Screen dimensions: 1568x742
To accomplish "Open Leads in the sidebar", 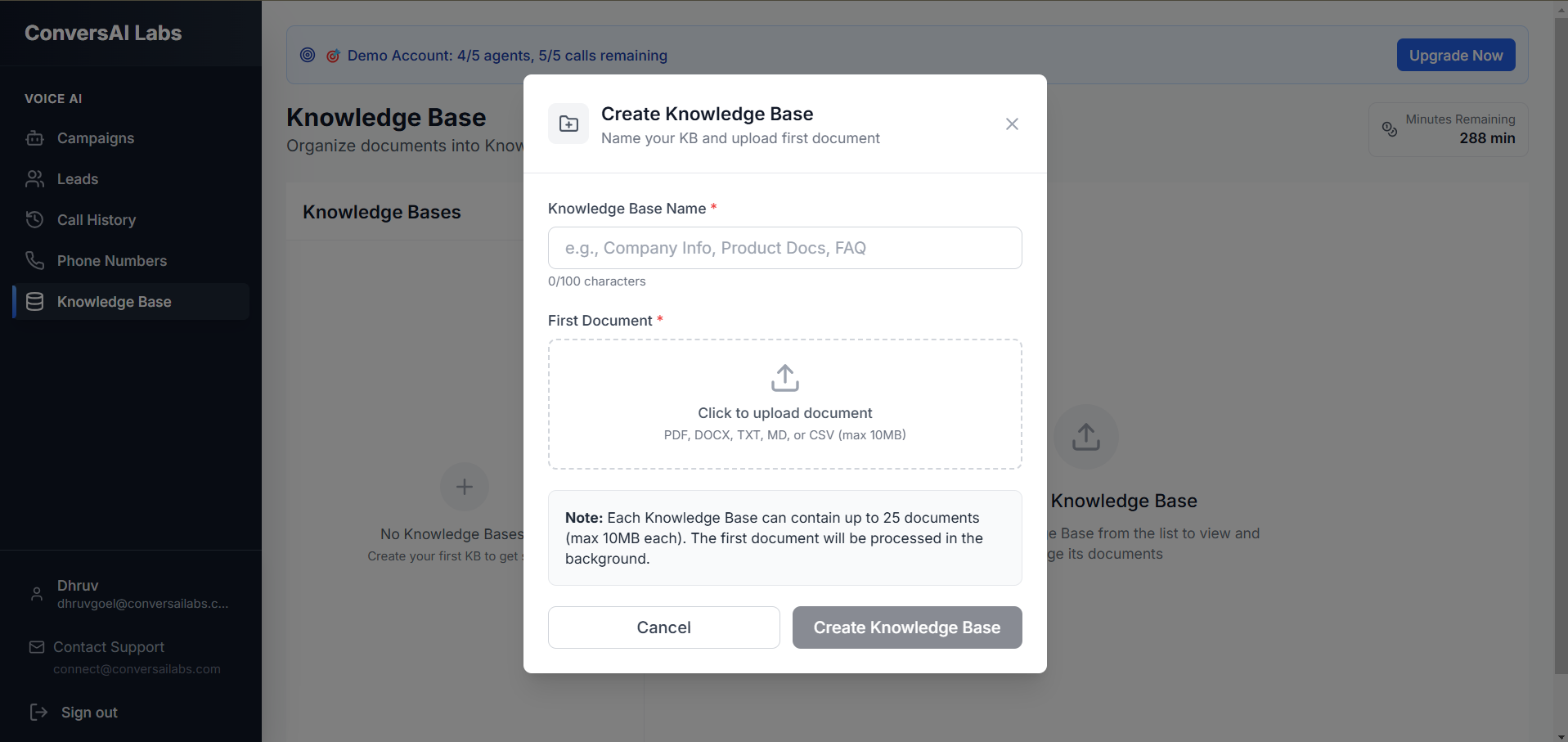I will [131, 179].
